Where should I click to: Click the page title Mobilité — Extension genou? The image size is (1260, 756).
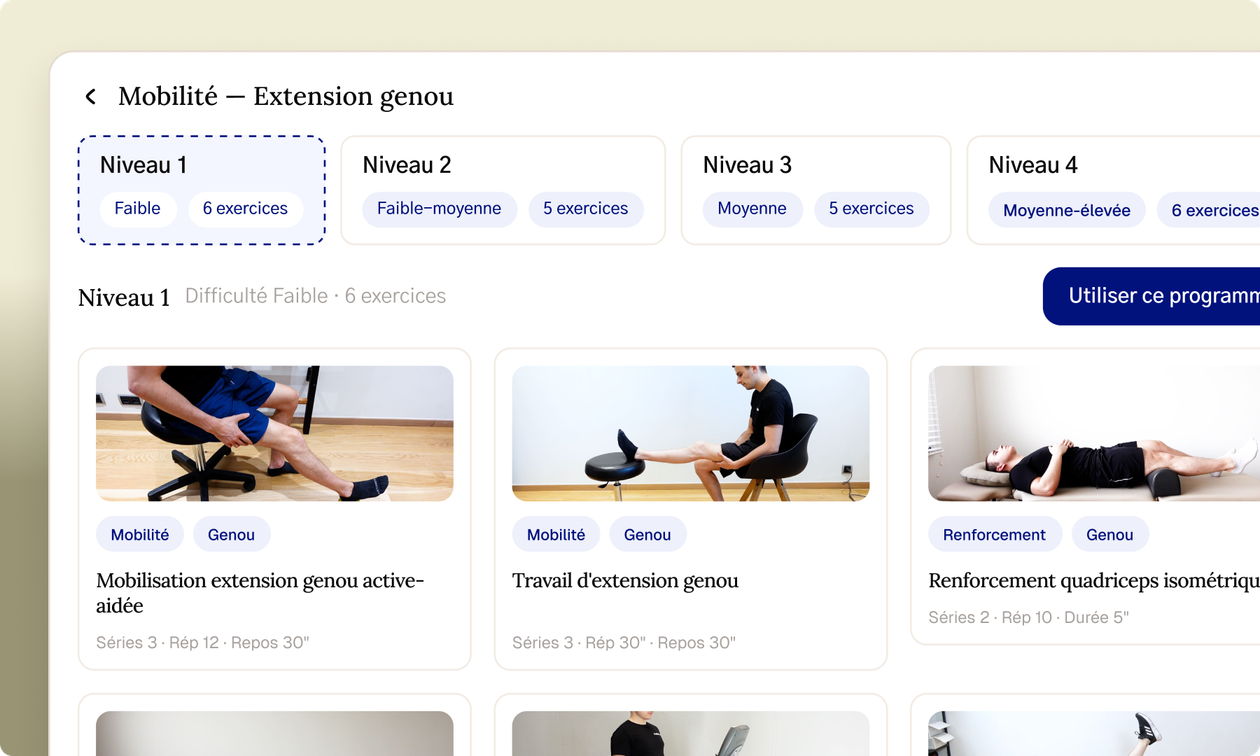click(286, 96)
